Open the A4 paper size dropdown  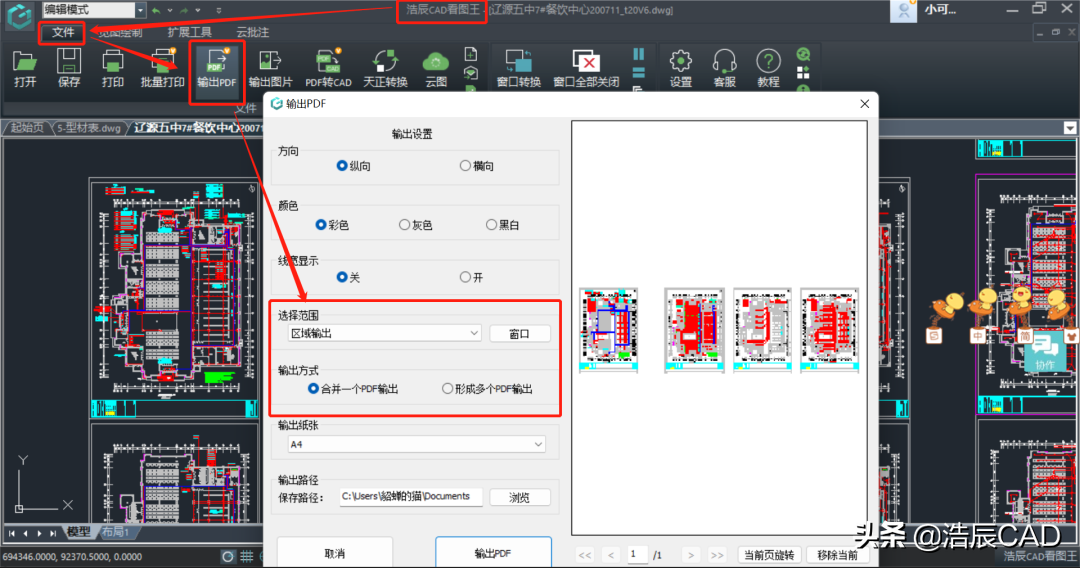(x=538, y=445)
